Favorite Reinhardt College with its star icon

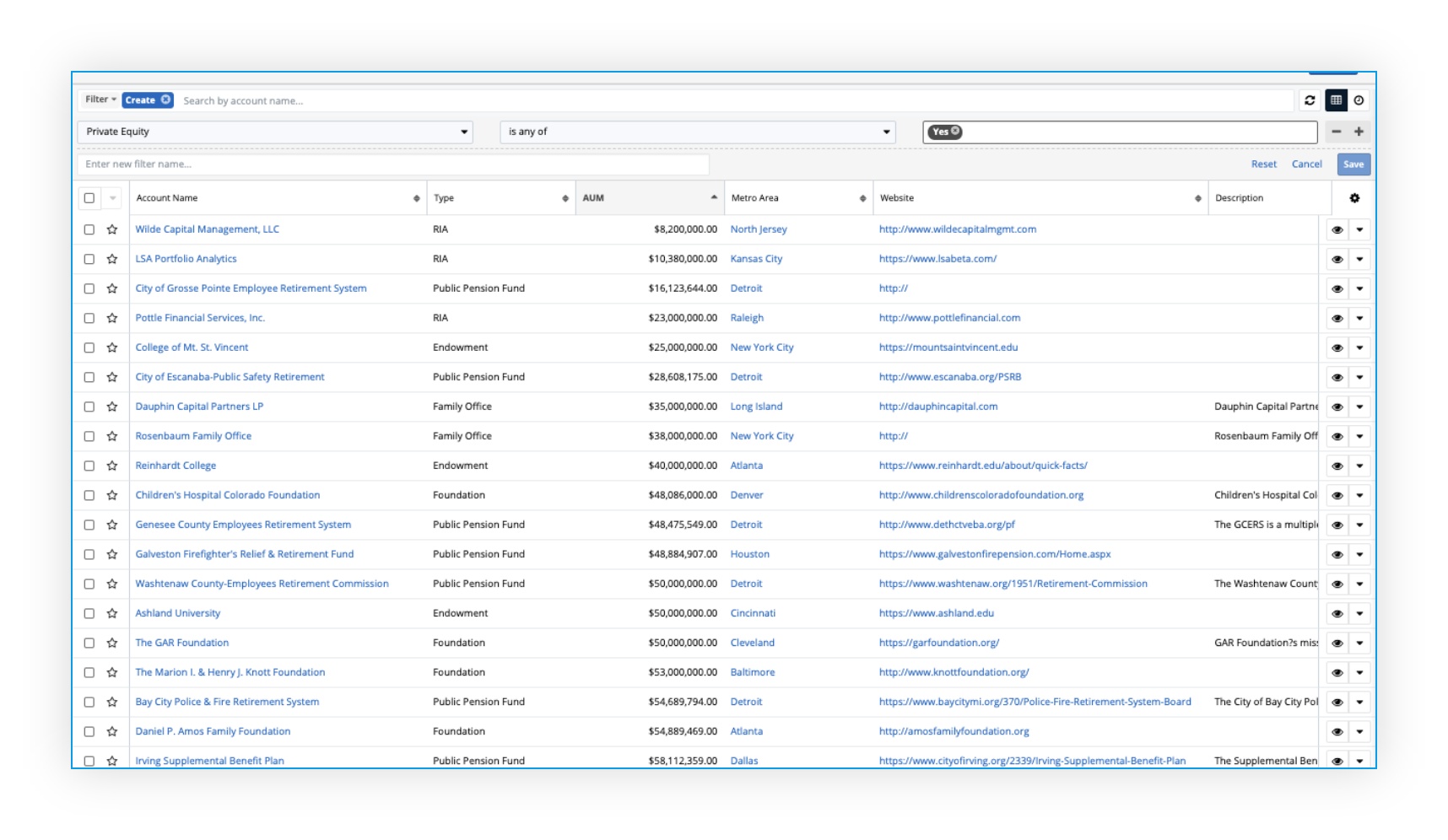[x=112, y=466]
